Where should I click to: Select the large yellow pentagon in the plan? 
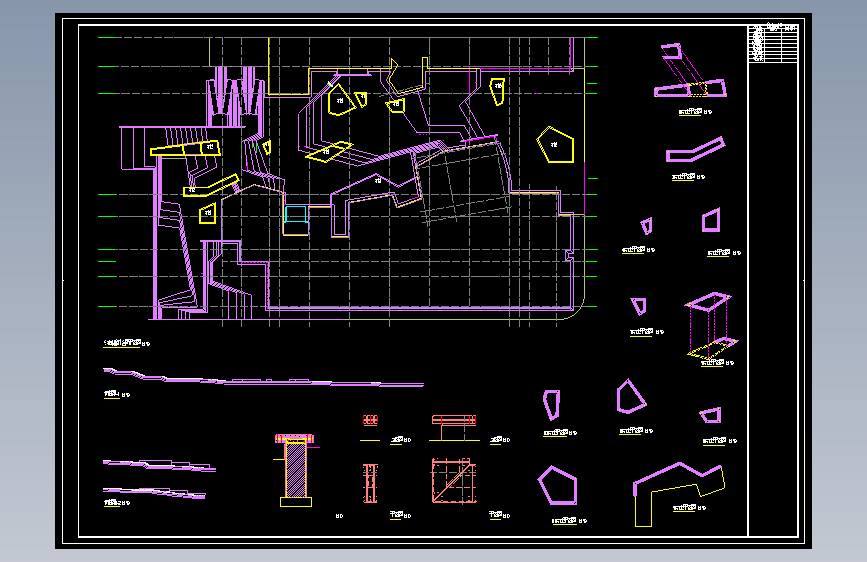[x=556, y=145]
